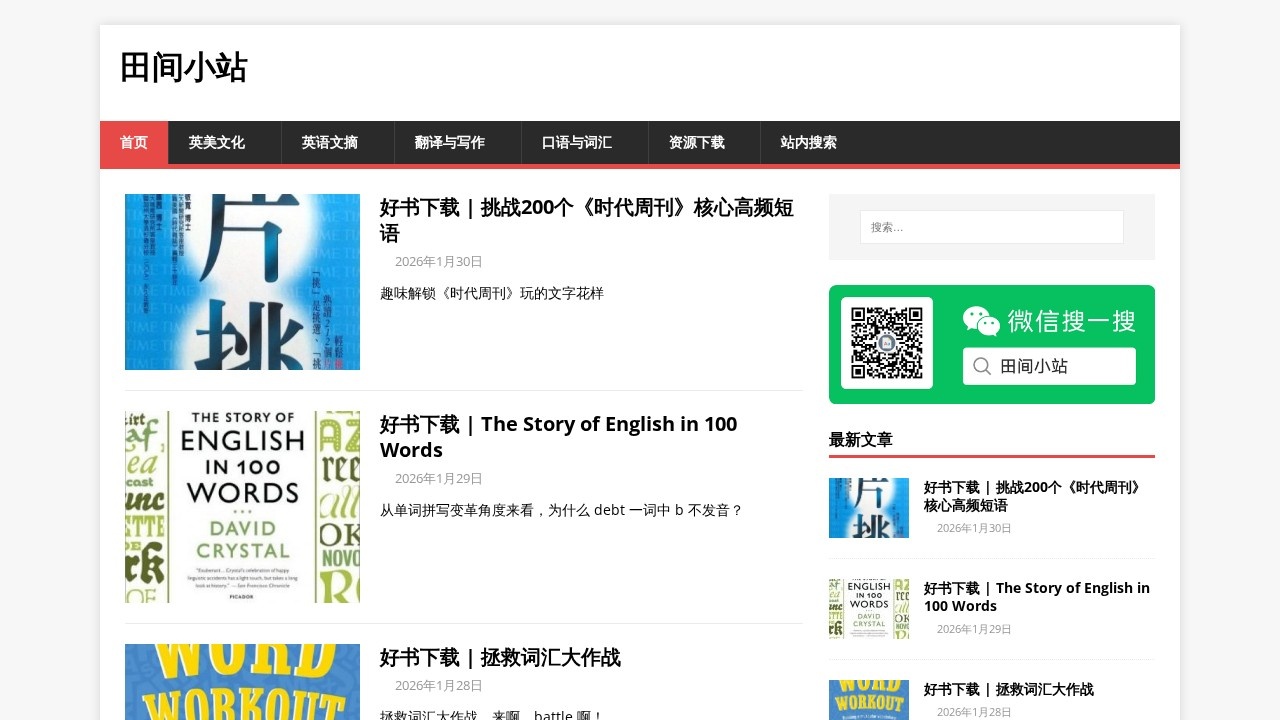The height and width of the screenshot is (720, 1280).
Task: Open the 资源下载 menu item
Action: click(697, 143)
